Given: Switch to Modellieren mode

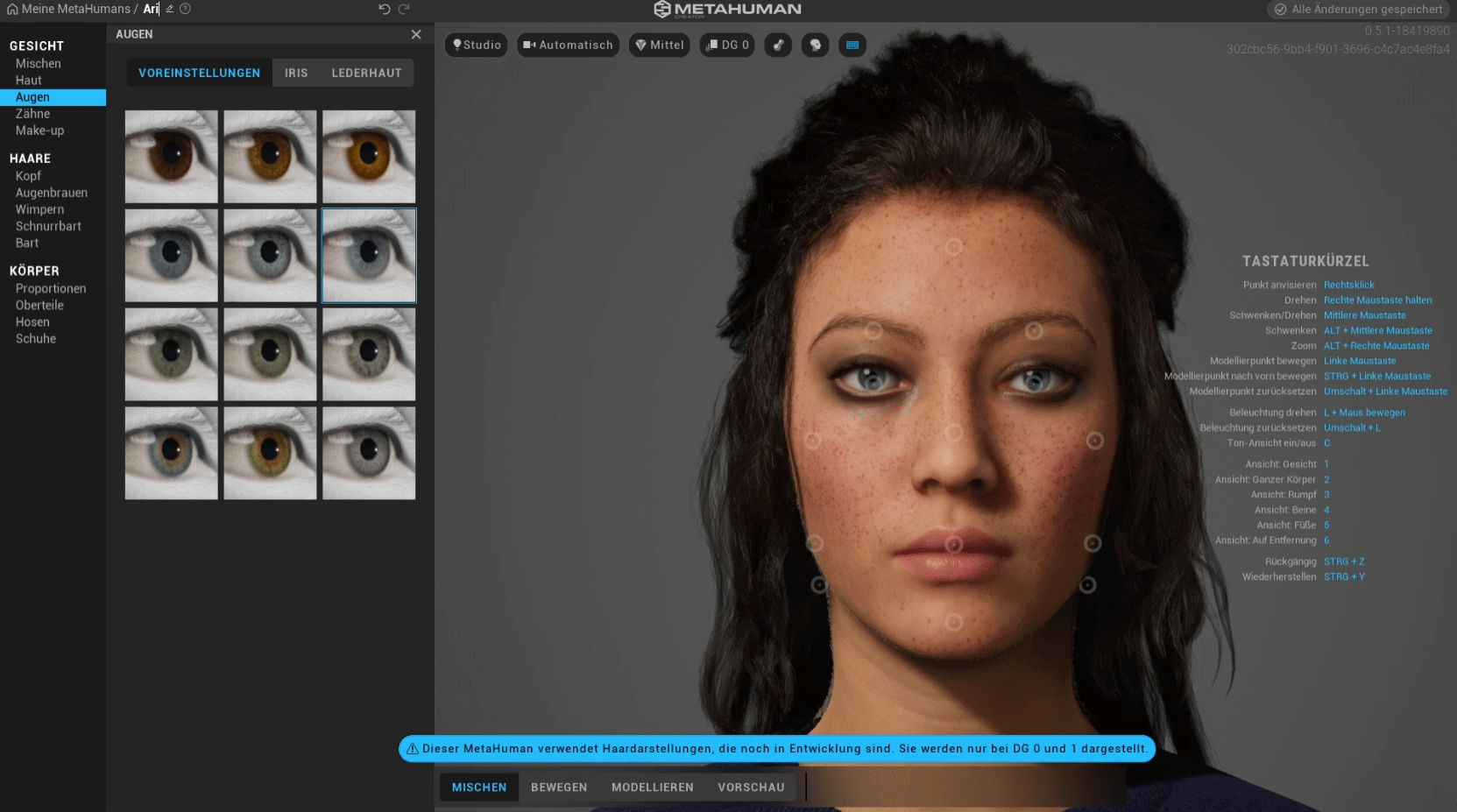Looking at the screenshot, I should (653, 787).
